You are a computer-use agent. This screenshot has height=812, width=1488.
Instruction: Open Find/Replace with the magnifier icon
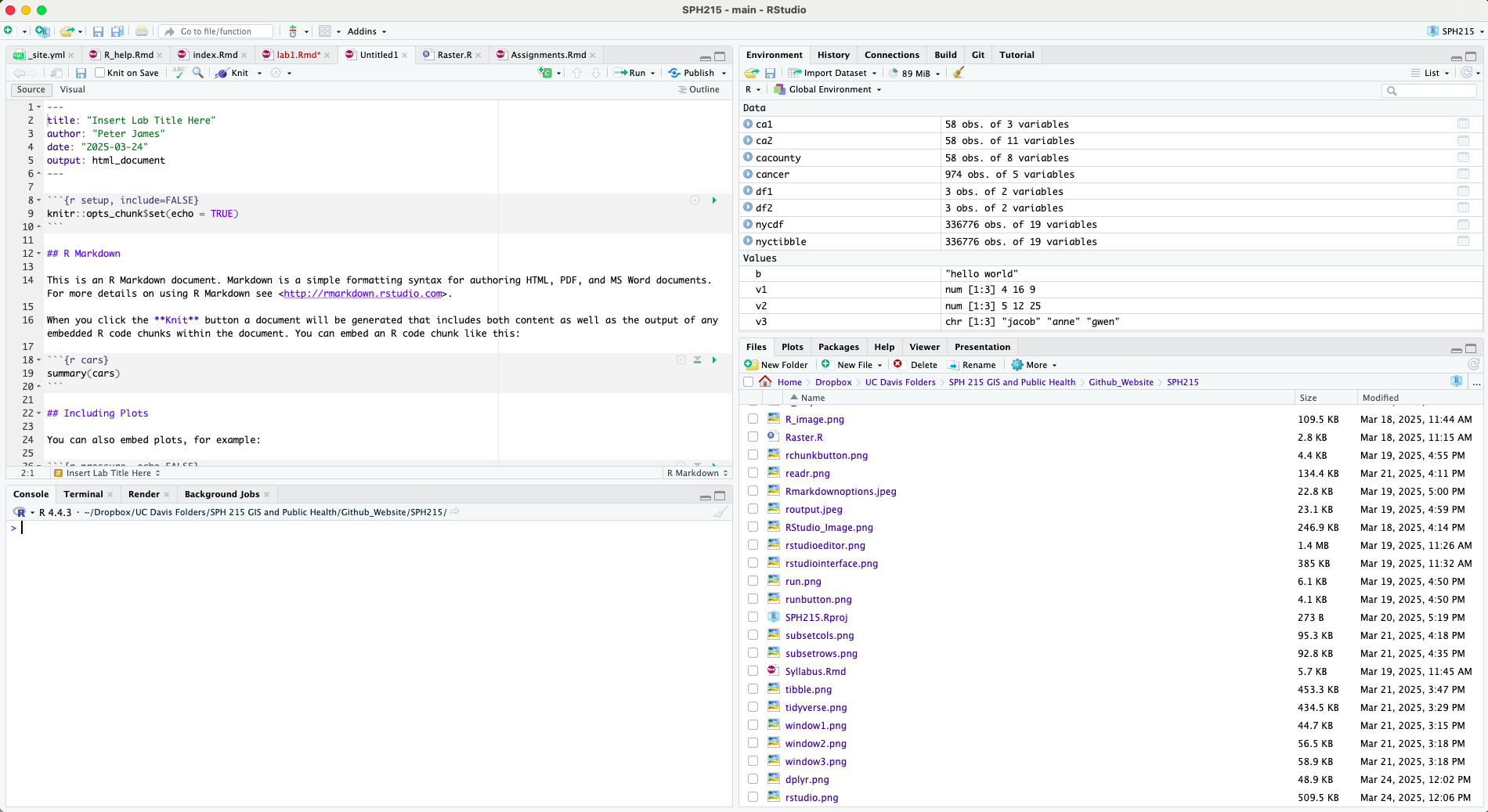(197, 73)
